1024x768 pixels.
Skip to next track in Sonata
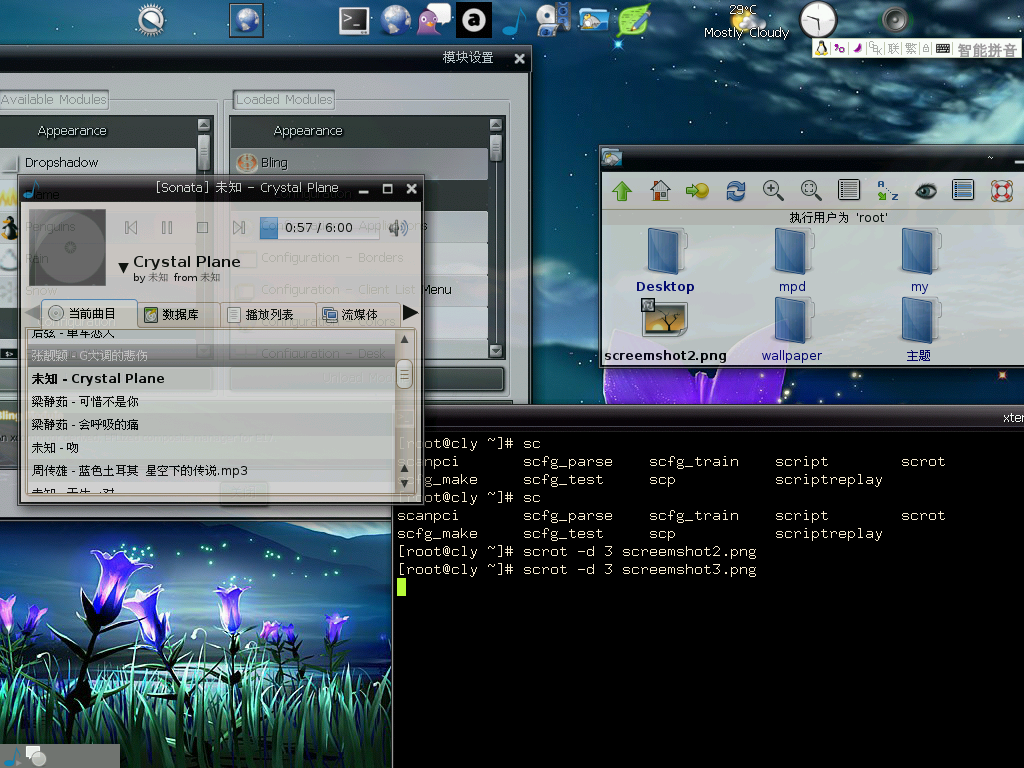pos(238,227)
